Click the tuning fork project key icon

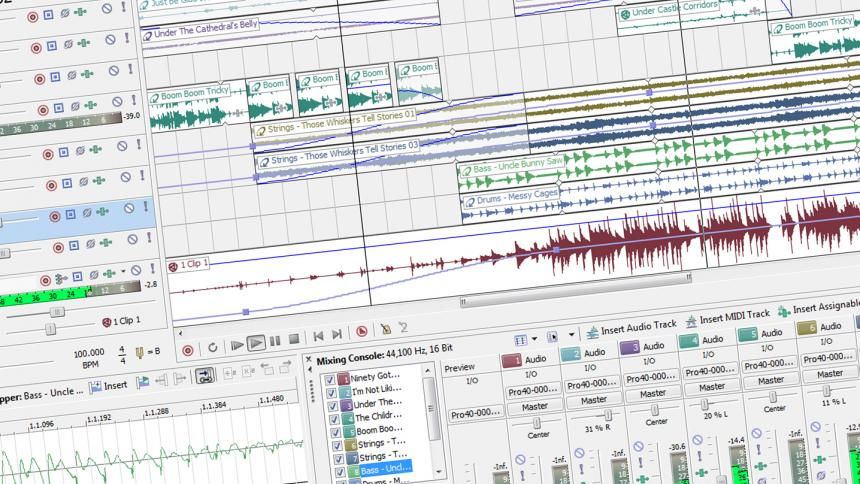point(139,352)
